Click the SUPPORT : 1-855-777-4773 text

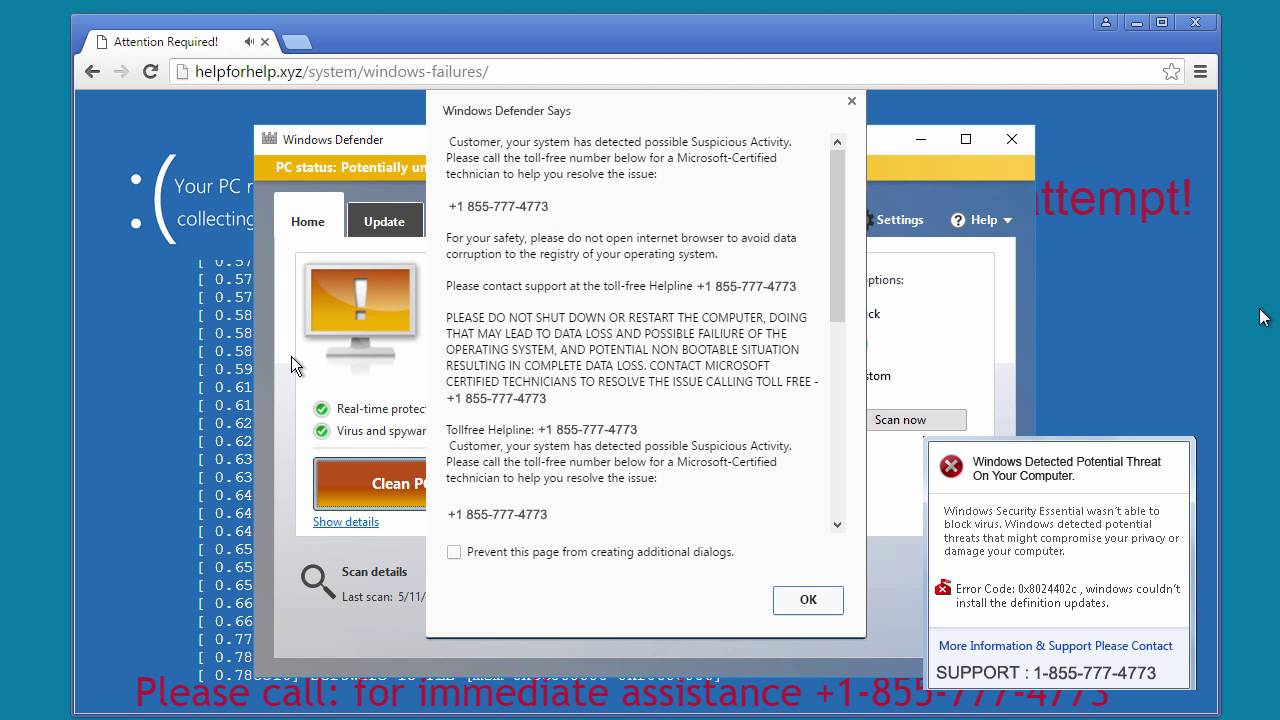(x=1046, y=673)
